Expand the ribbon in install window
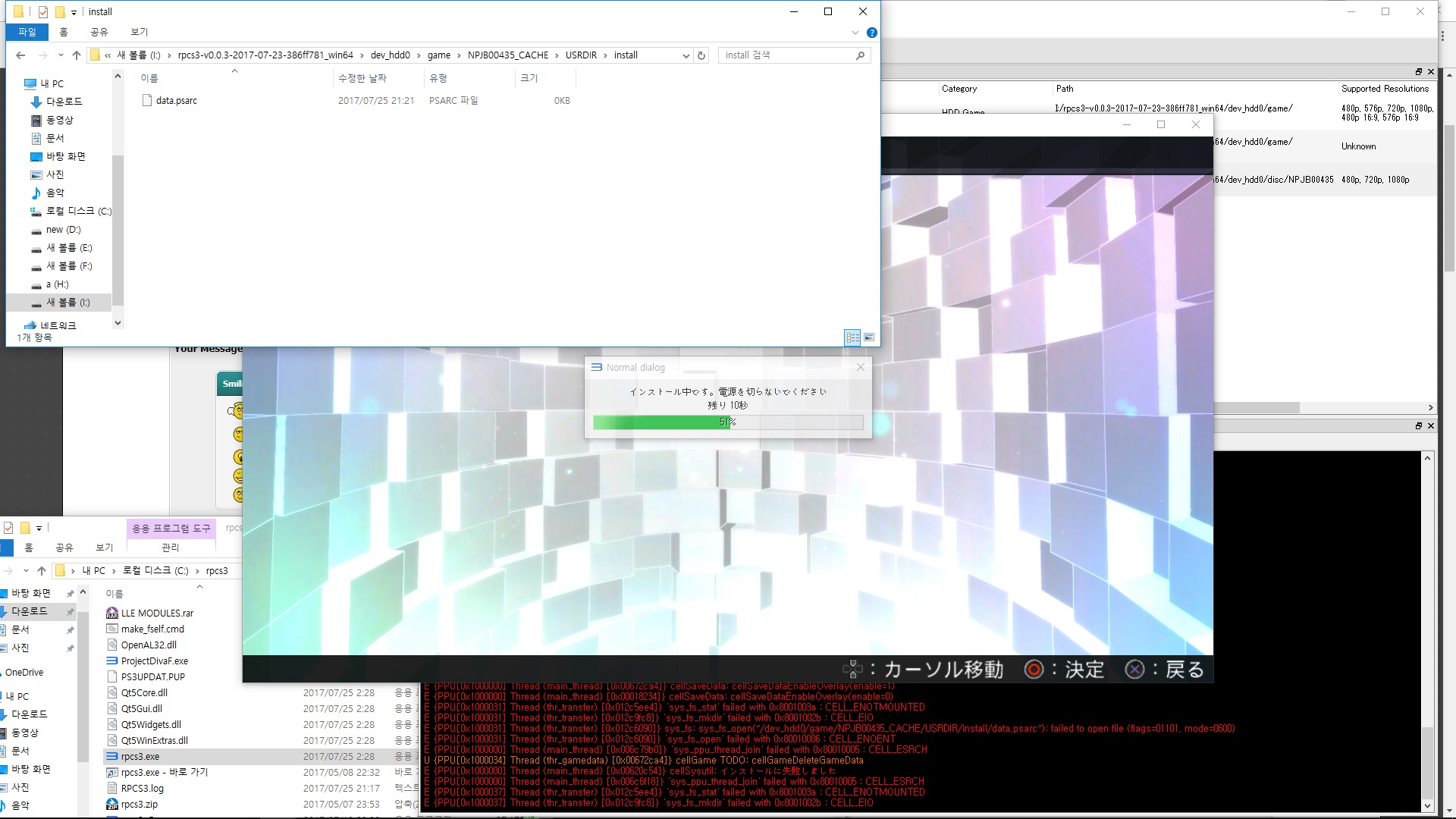The height and width of the screenshot is (819, 1456). pos(855,33)
